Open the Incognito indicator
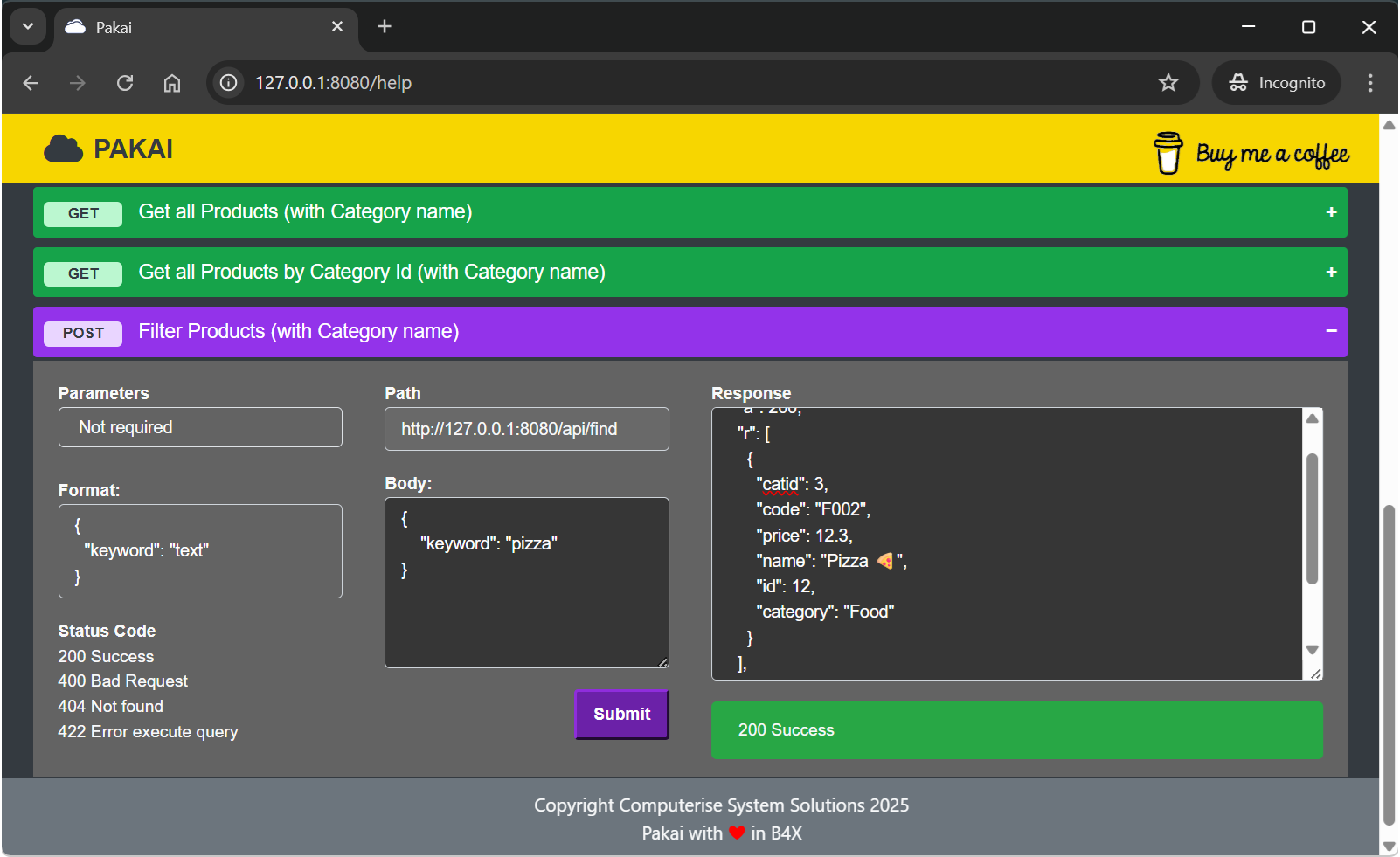Image resolution: width=1400 pixels, height=857 pixels. point(1277,83)
